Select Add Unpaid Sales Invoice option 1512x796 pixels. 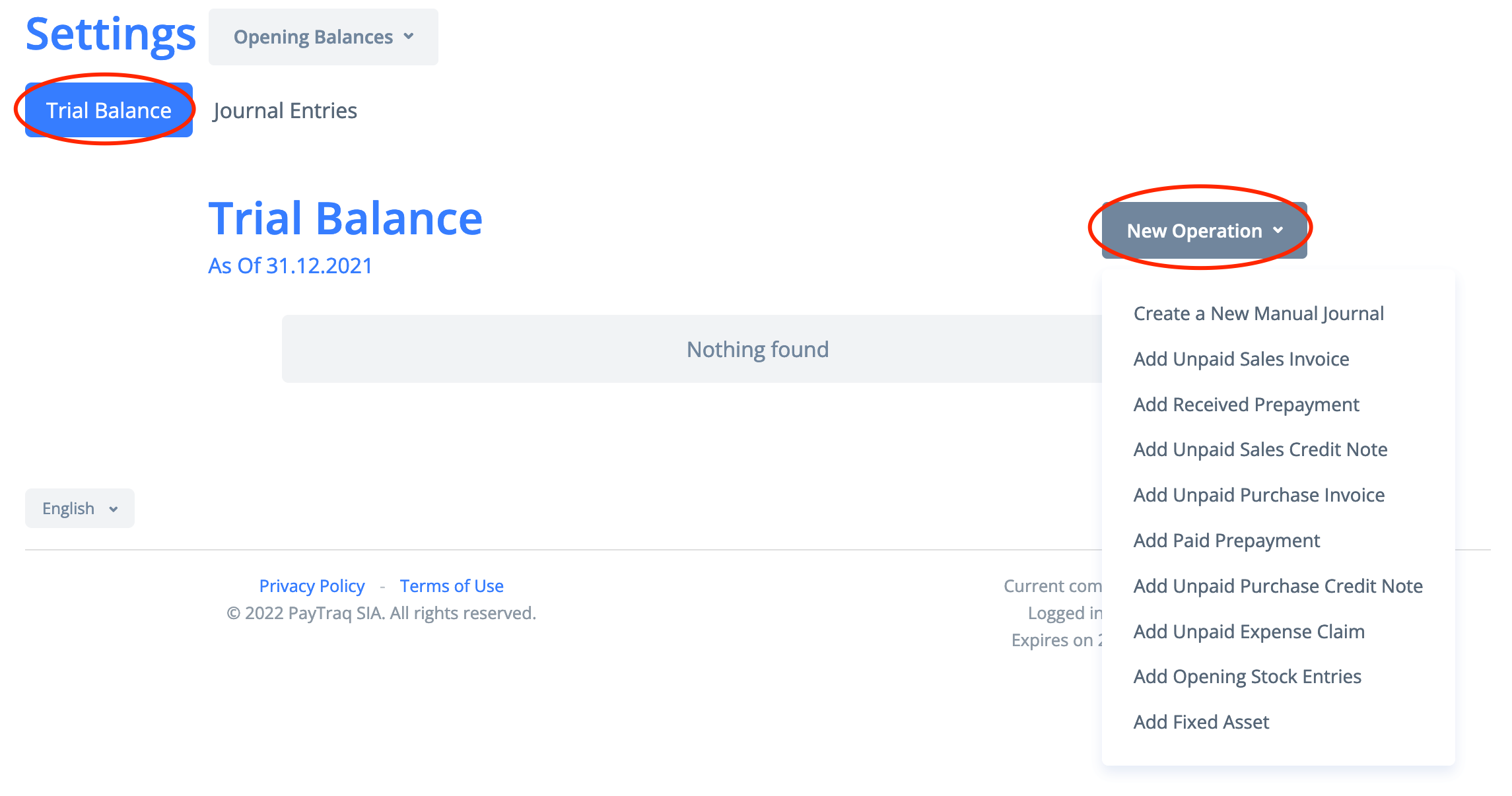point(1241,359)
